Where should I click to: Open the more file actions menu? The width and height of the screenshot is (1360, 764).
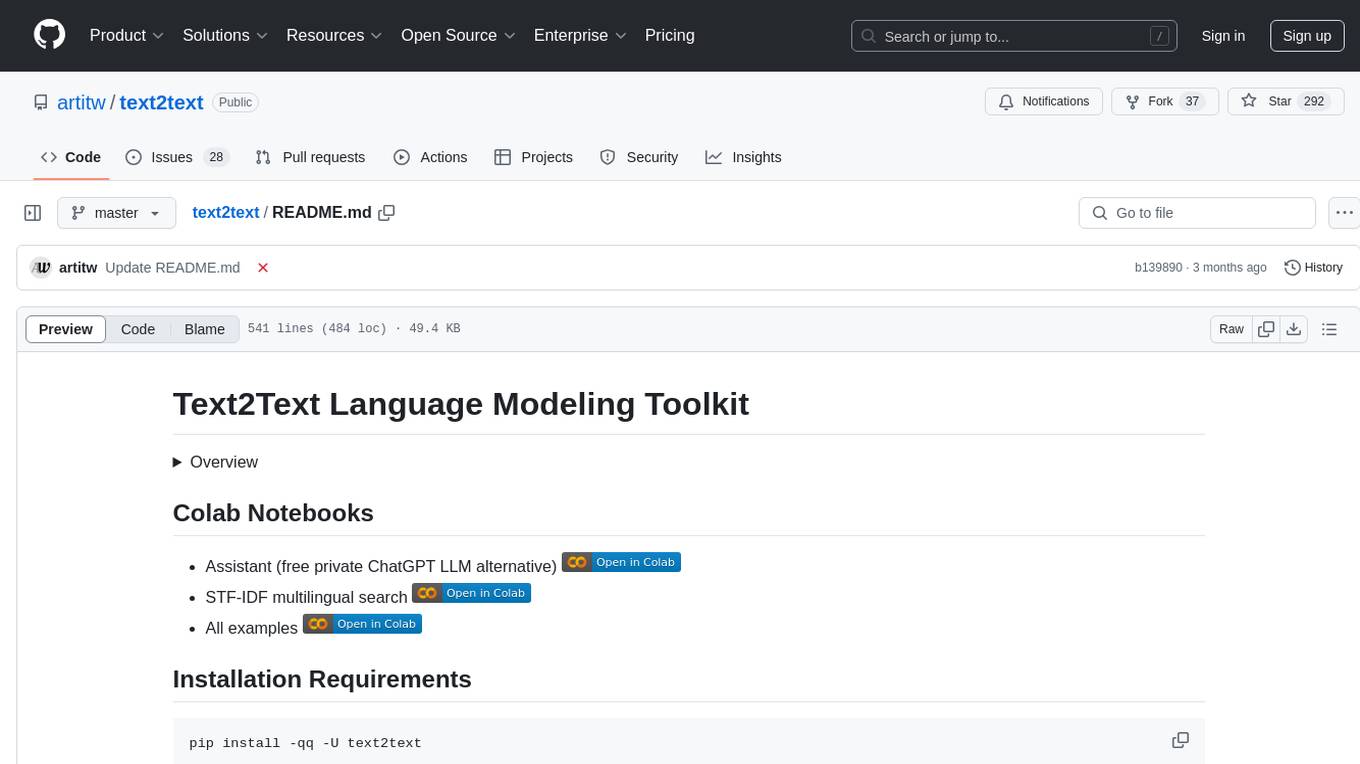pos(1344,213)
